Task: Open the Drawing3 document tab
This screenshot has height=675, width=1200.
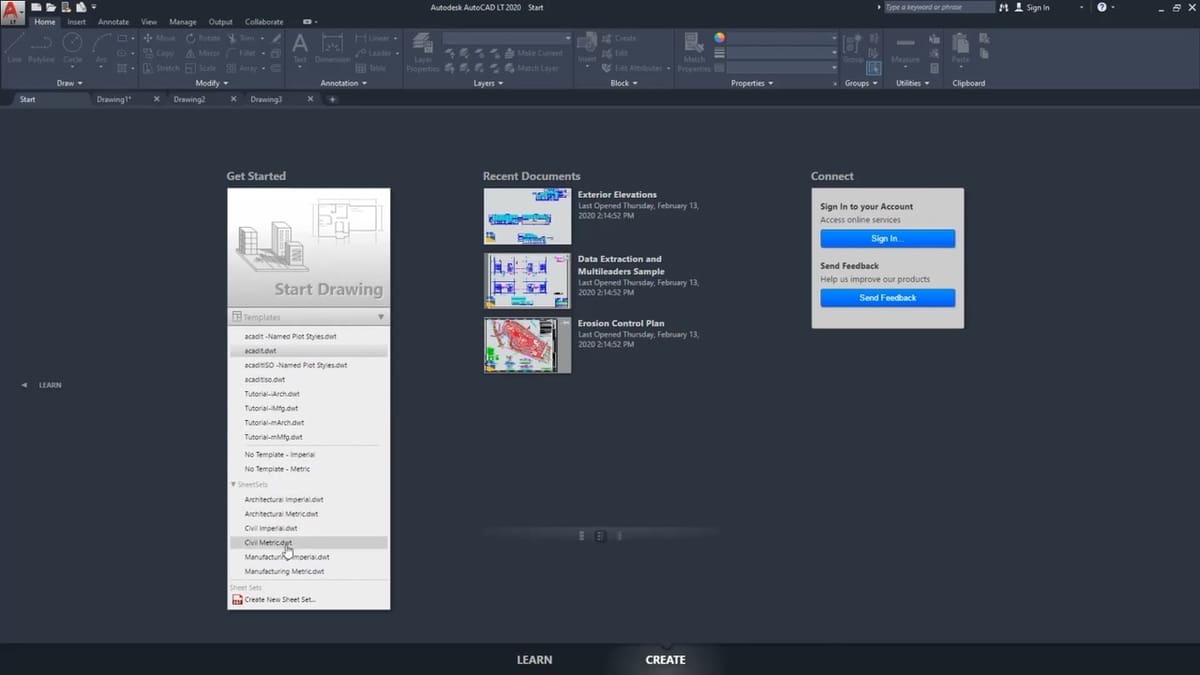Action: (266, 99)
